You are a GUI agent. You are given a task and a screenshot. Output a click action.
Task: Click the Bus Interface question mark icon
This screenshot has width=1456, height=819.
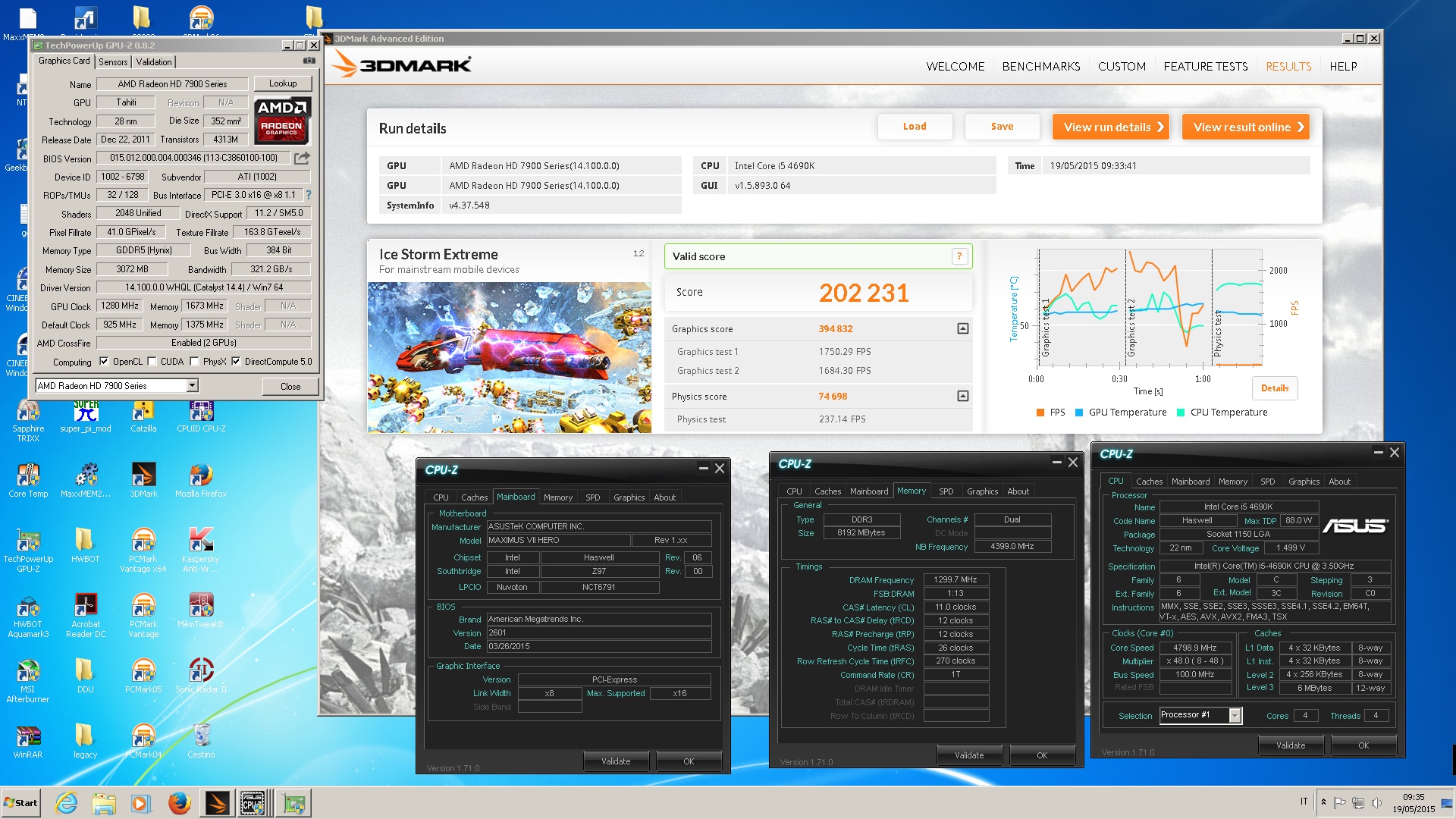308,195
